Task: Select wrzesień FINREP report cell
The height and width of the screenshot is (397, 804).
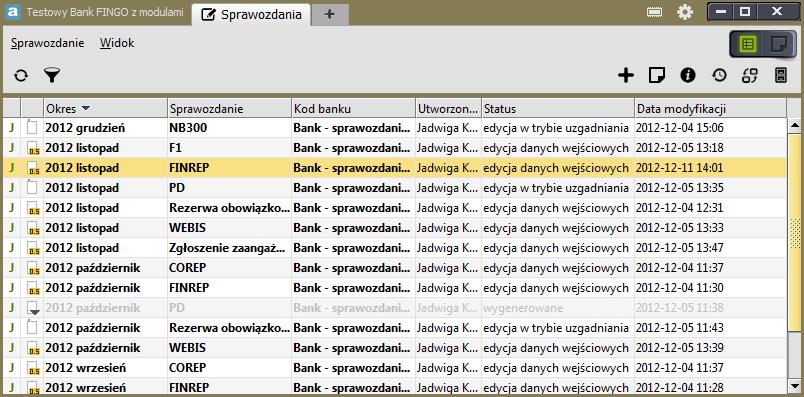Action: point(229,387)
